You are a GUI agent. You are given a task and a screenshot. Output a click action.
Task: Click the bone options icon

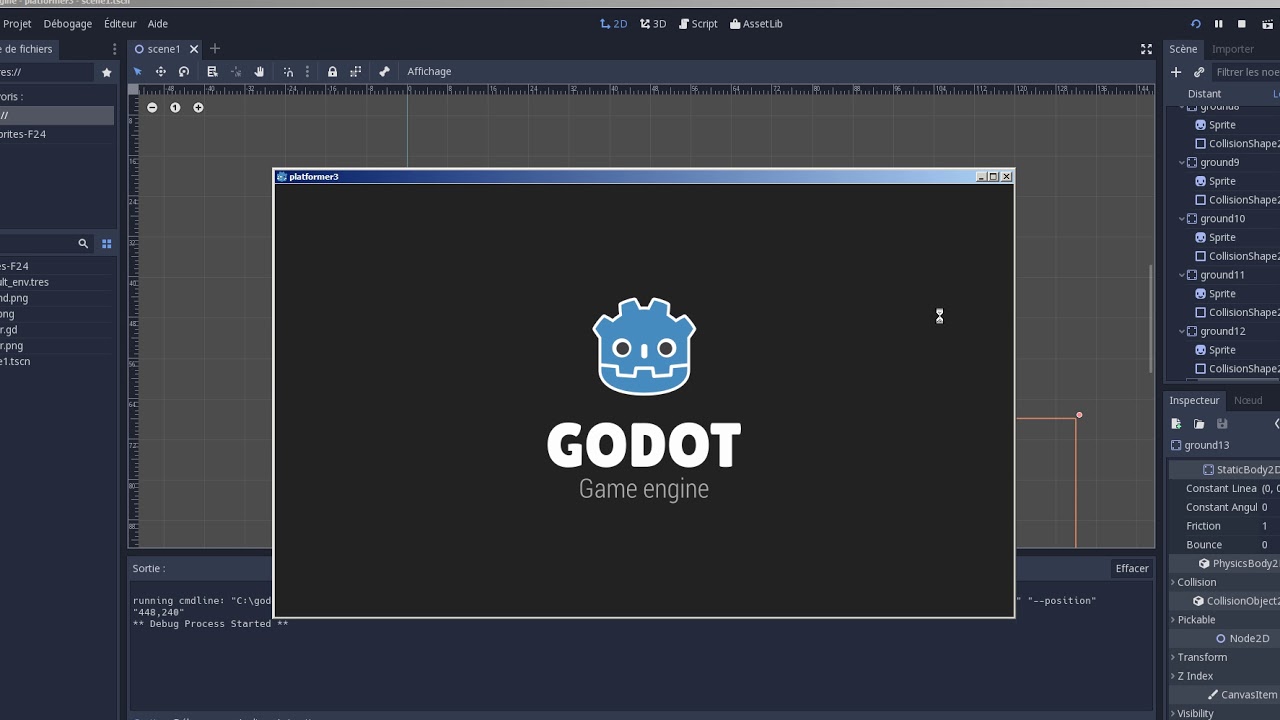(384, 72)
